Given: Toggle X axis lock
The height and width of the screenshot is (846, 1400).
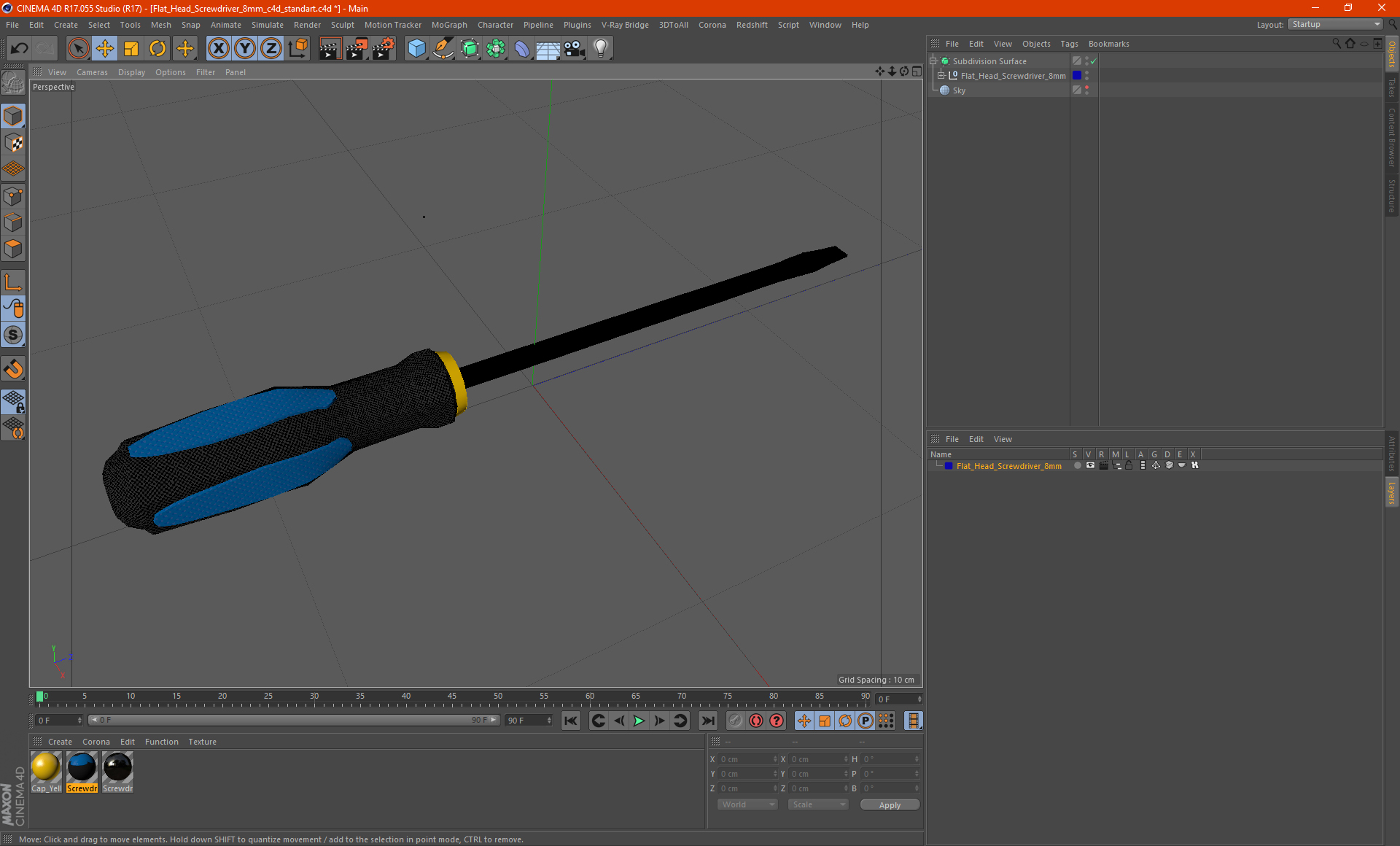Looking at the screenshot, I should (x=218, y=48).
